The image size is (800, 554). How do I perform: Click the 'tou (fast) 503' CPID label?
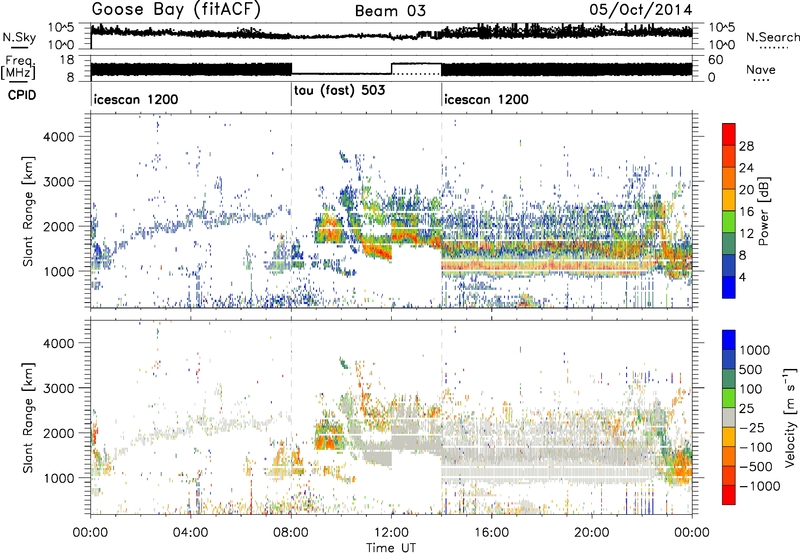point(339,90)
